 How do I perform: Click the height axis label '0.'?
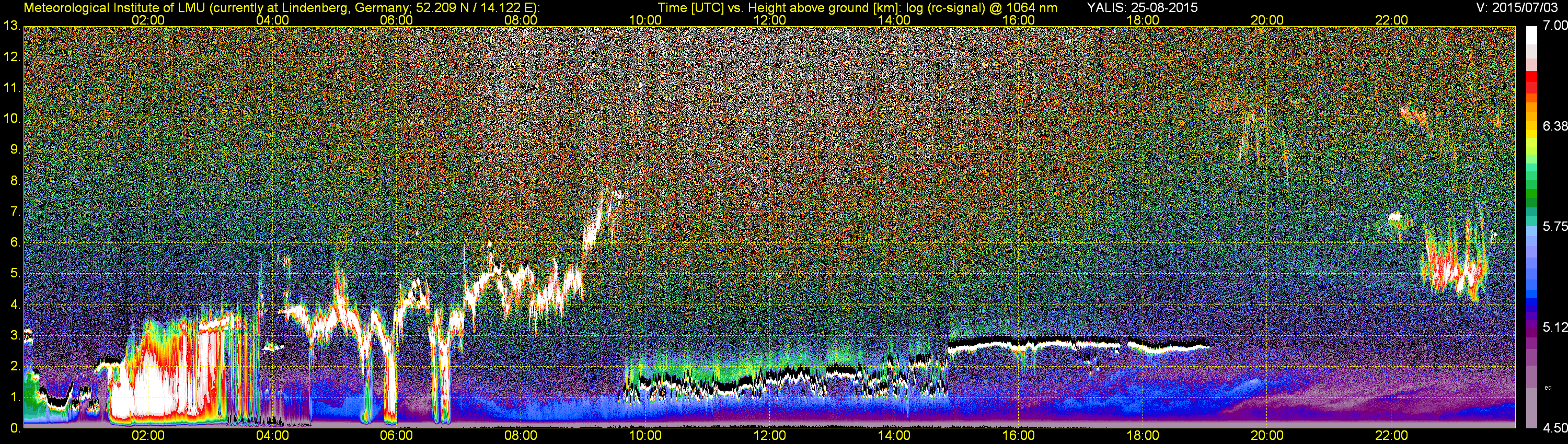click(15, 428)
